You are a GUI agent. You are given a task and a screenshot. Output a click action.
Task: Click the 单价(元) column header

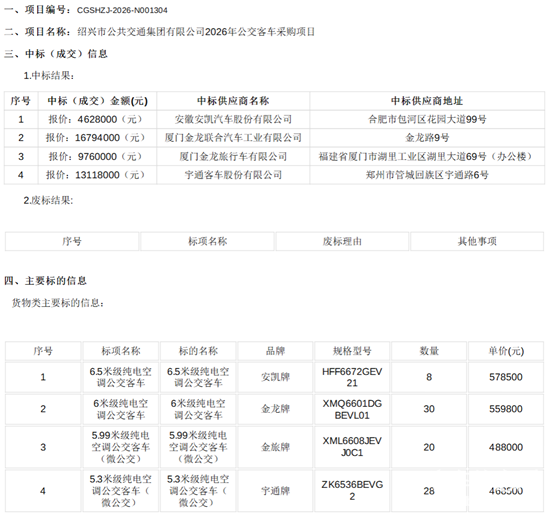pyautogui.click(x=506, y=351)
